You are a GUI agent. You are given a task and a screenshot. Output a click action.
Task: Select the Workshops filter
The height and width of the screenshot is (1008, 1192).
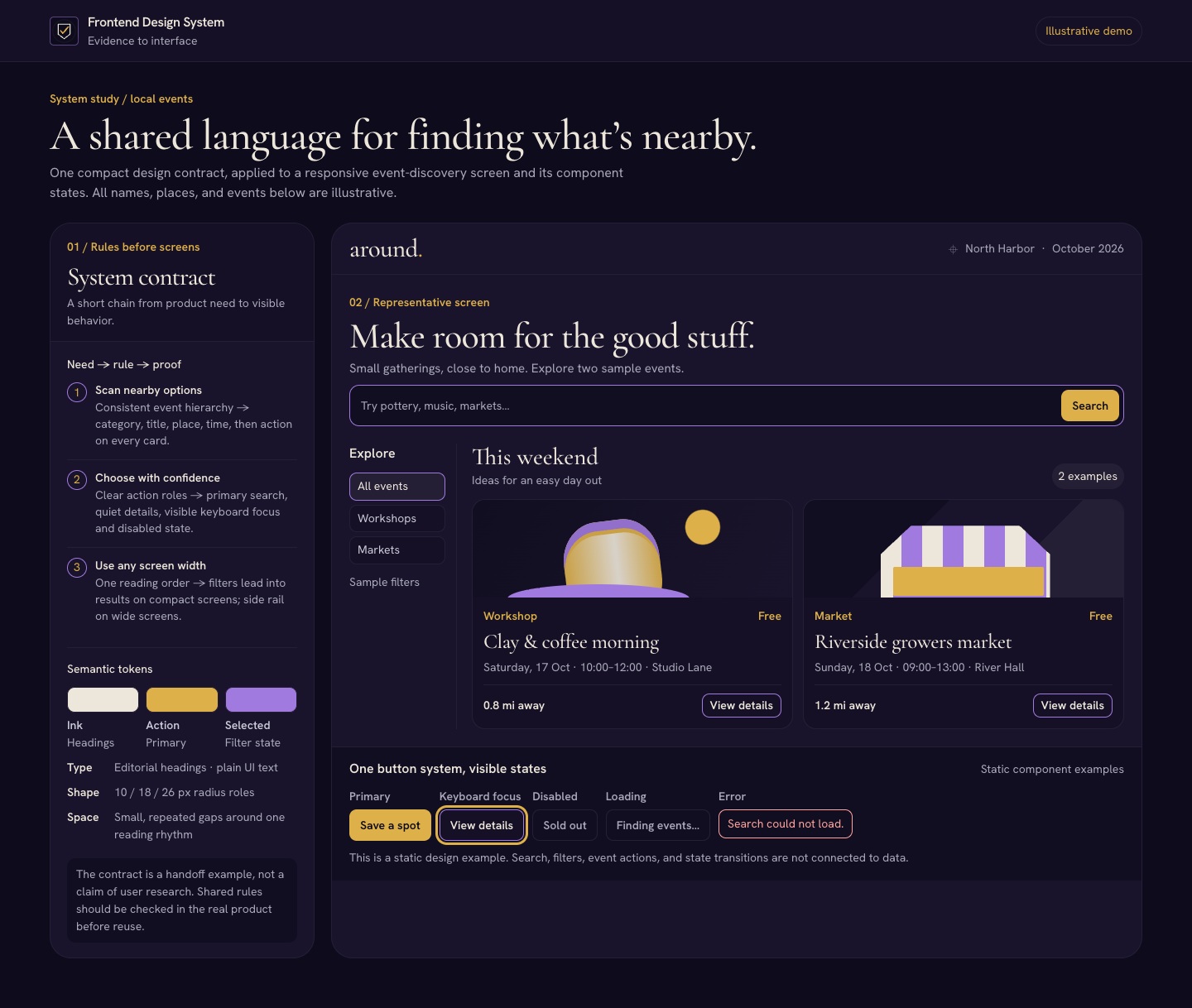coord(397,518)
